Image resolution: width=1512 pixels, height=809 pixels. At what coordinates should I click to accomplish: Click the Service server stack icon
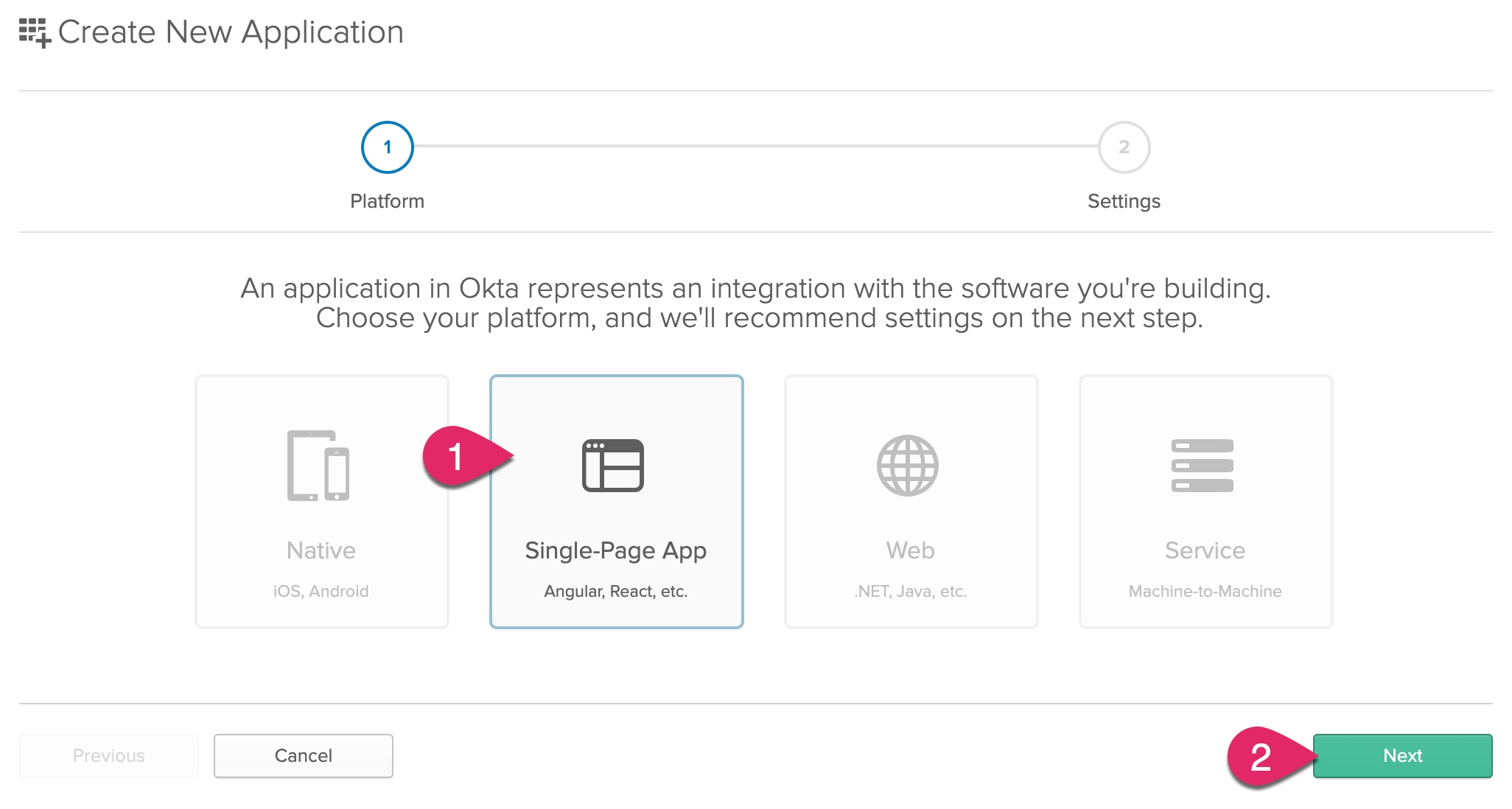pyautogui.click(x=1203, y=466)
